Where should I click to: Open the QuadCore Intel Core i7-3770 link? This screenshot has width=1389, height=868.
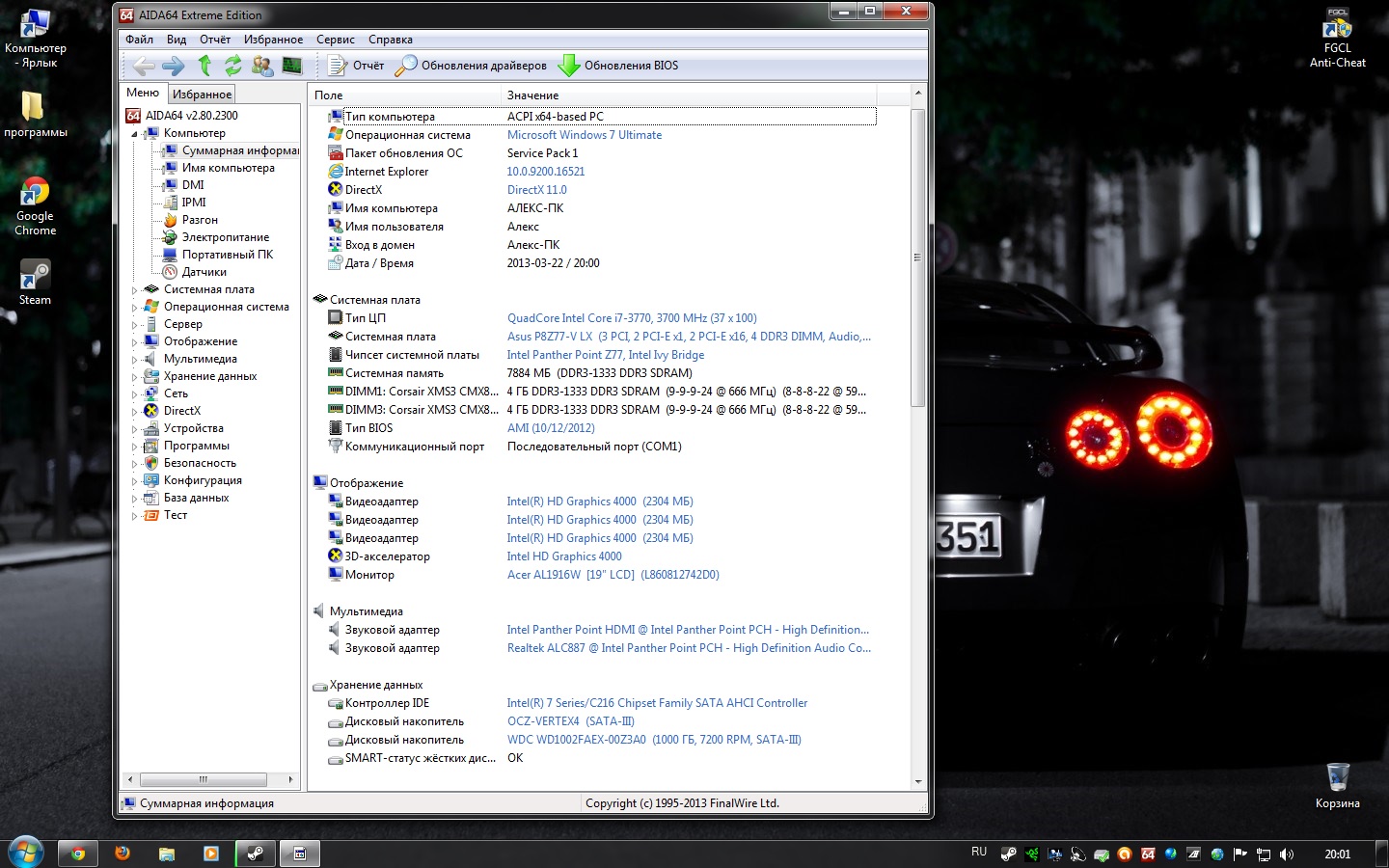(x=632, y=318)
